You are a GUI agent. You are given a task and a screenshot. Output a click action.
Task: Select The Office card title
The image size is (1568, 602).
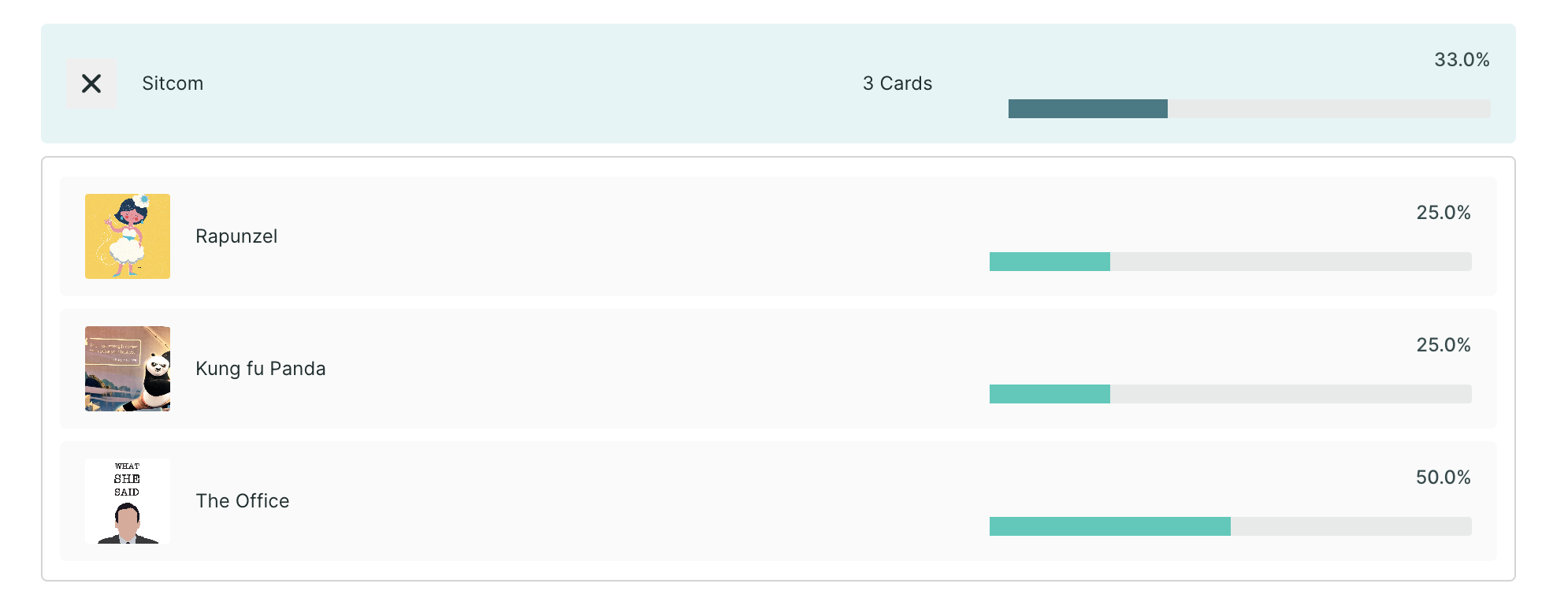click(243, 501)
